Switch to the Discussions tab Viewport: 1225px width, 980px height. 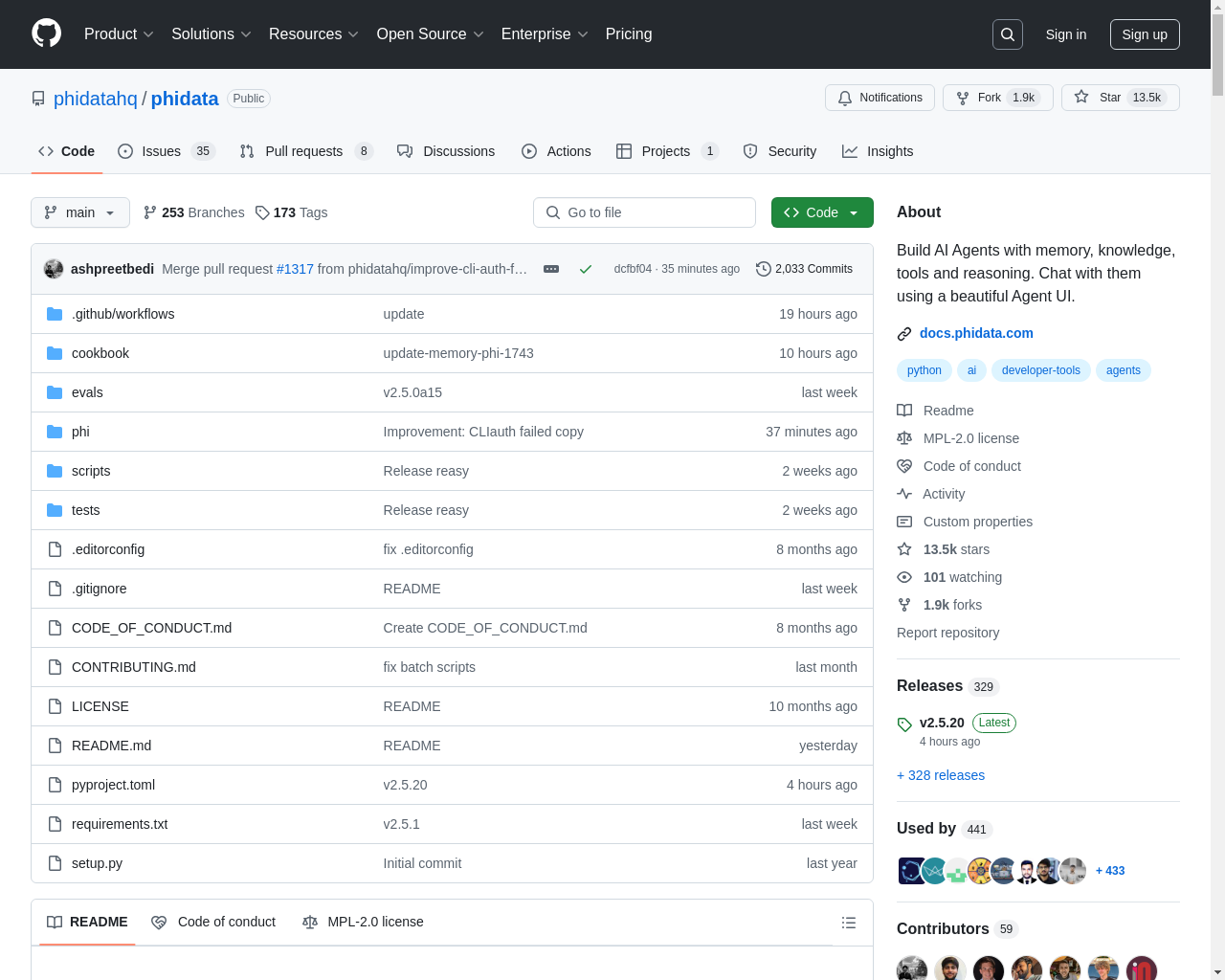click(x=446, y=151)
